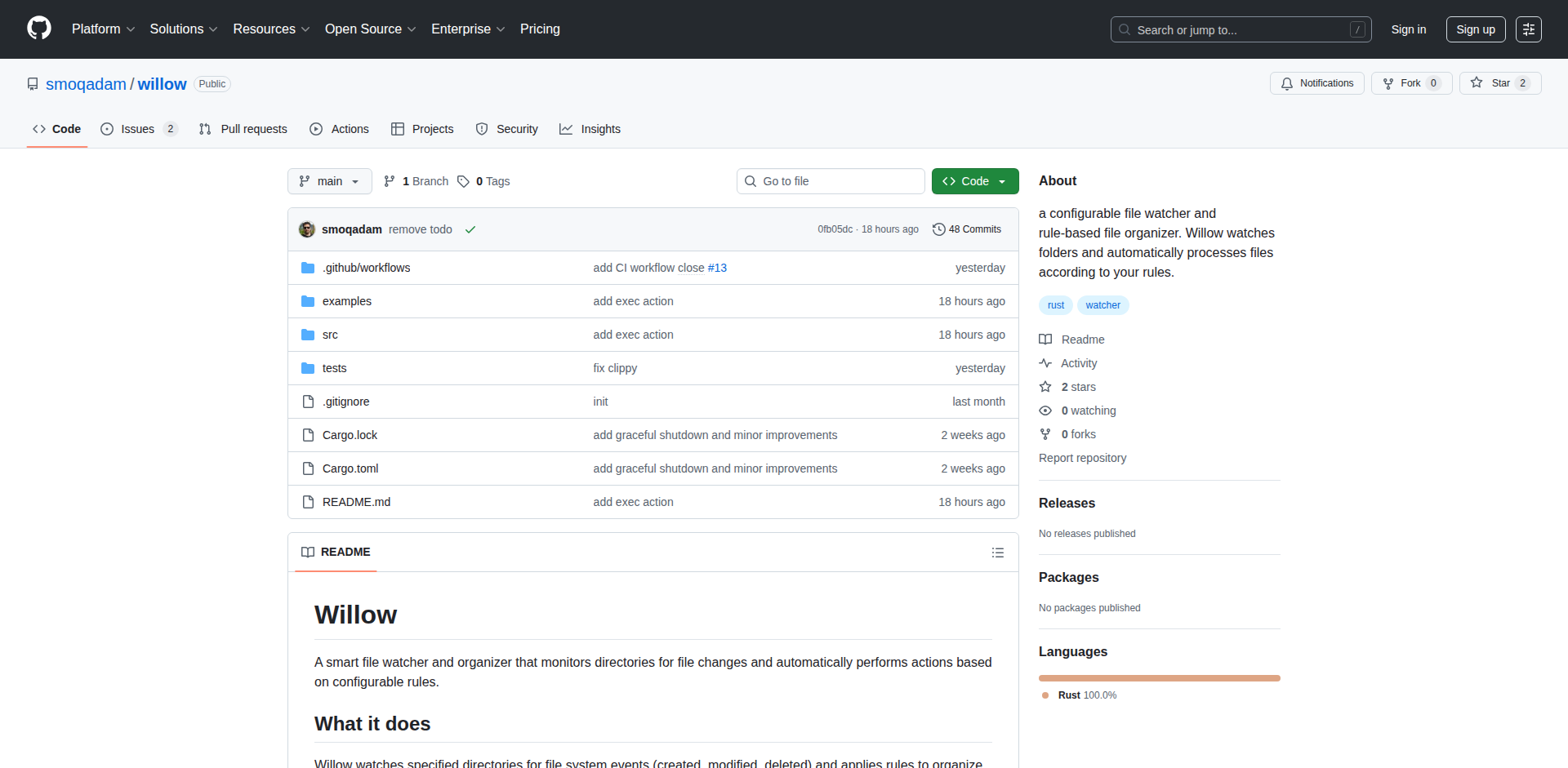Viewport: 1568px width, 768px height.
Task: Expand the Solutions menu
Action: click(183, 29)
